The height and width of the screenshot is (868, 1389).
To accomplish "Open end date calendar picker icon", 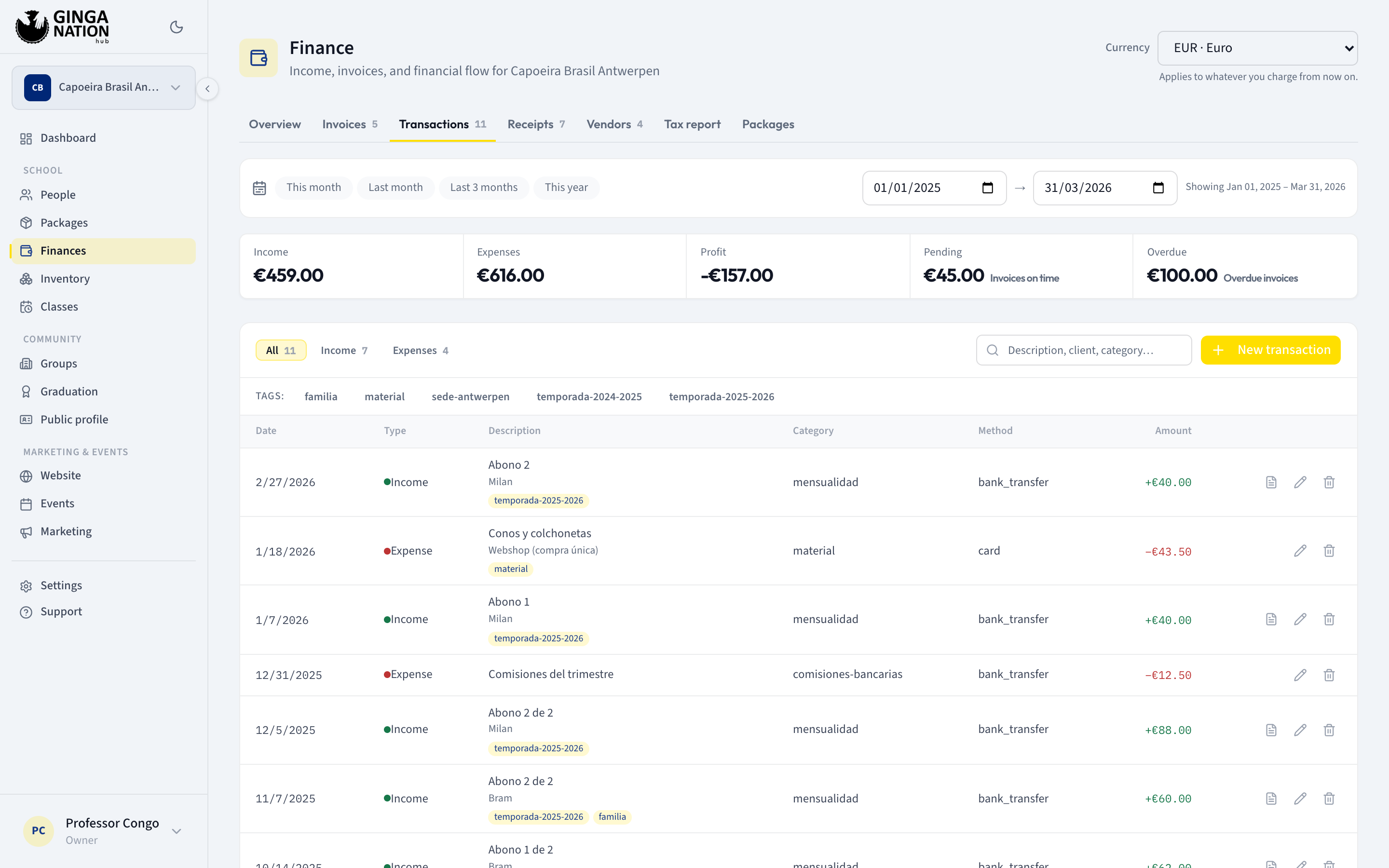I will click(1158, 188).
